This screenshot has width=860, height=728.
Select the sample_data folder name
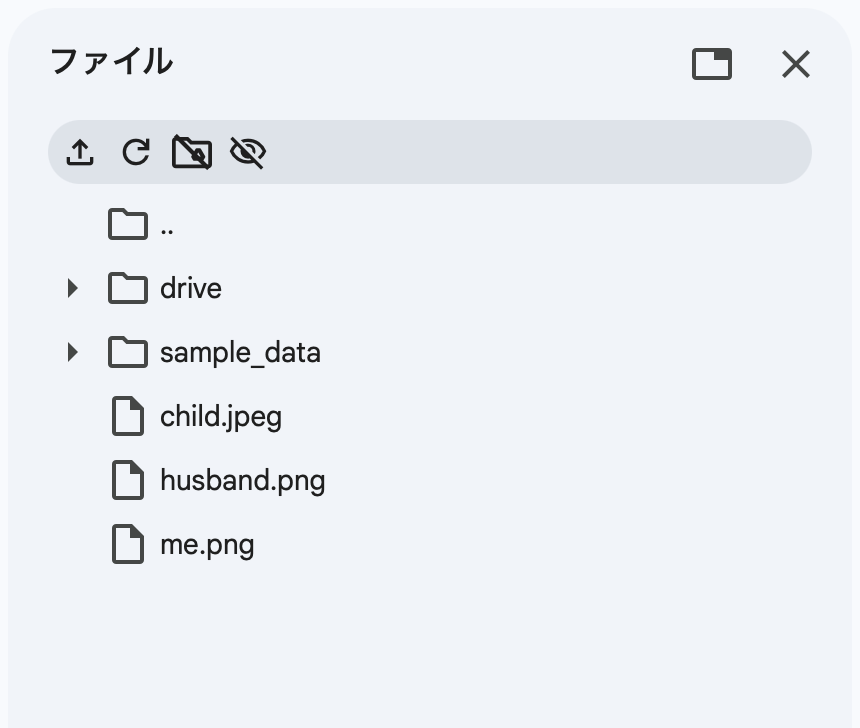tap(240, 352)
